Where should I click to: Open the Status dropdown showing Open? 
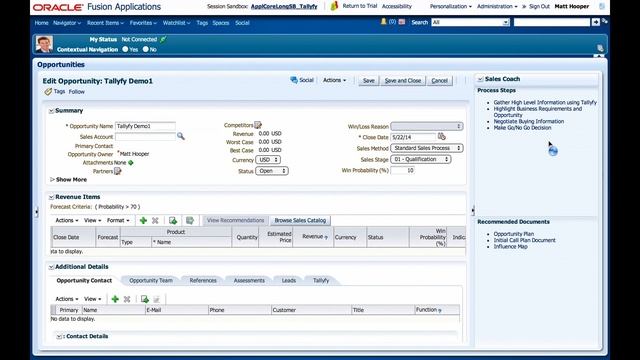coord(272,171)
